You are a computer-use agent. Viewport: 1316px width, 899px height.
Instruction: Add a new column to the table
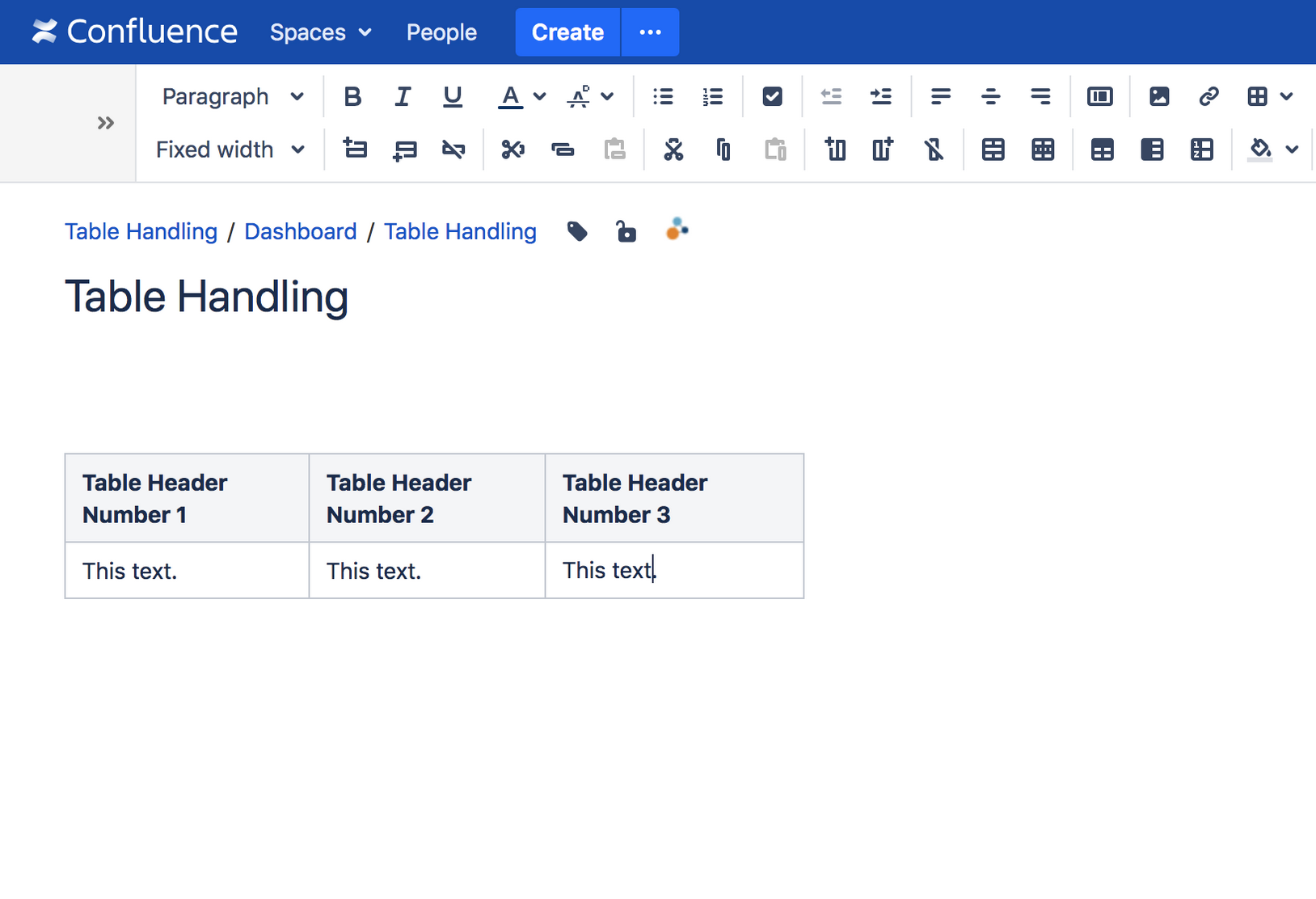coord(883,149)
